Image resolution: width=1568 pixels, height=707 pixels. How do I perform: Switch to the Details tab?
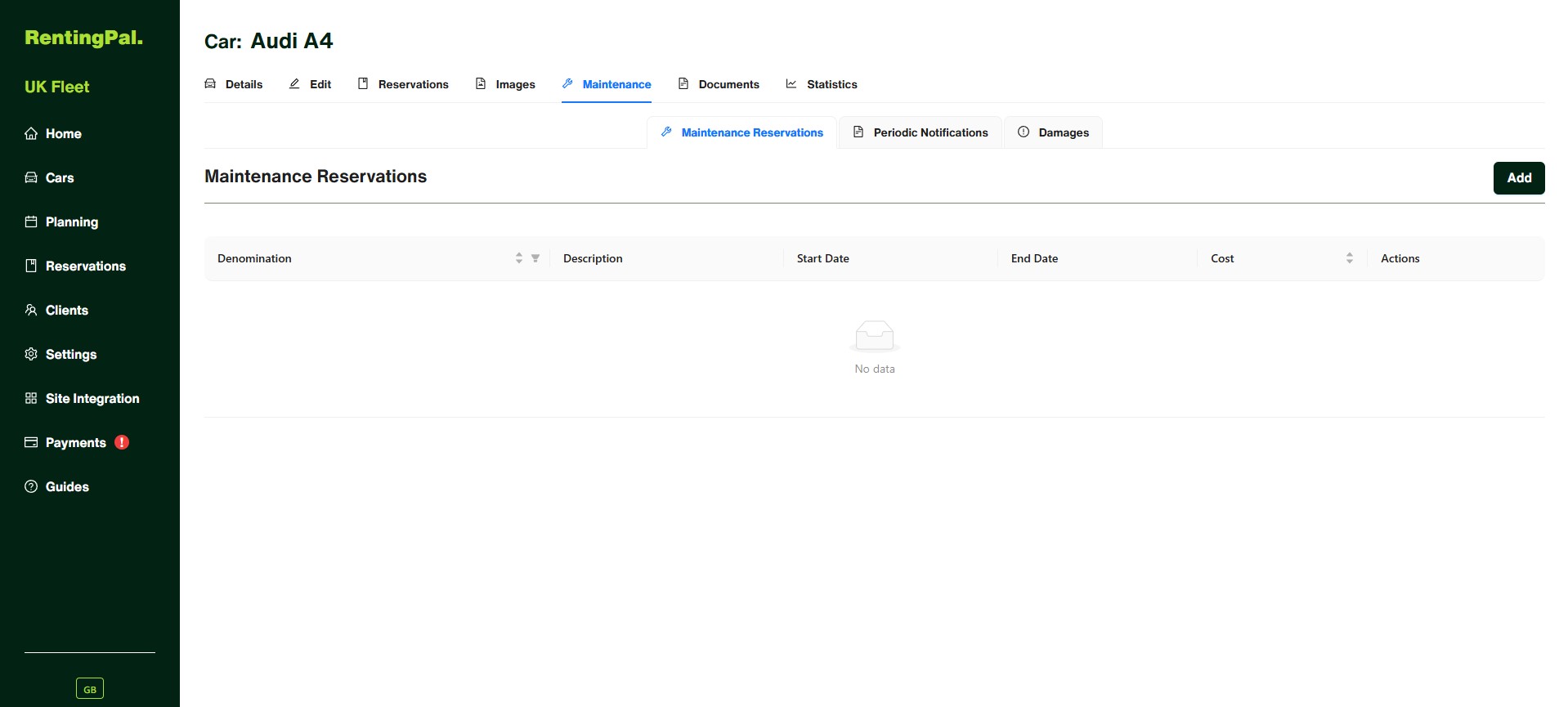[234, 84]
